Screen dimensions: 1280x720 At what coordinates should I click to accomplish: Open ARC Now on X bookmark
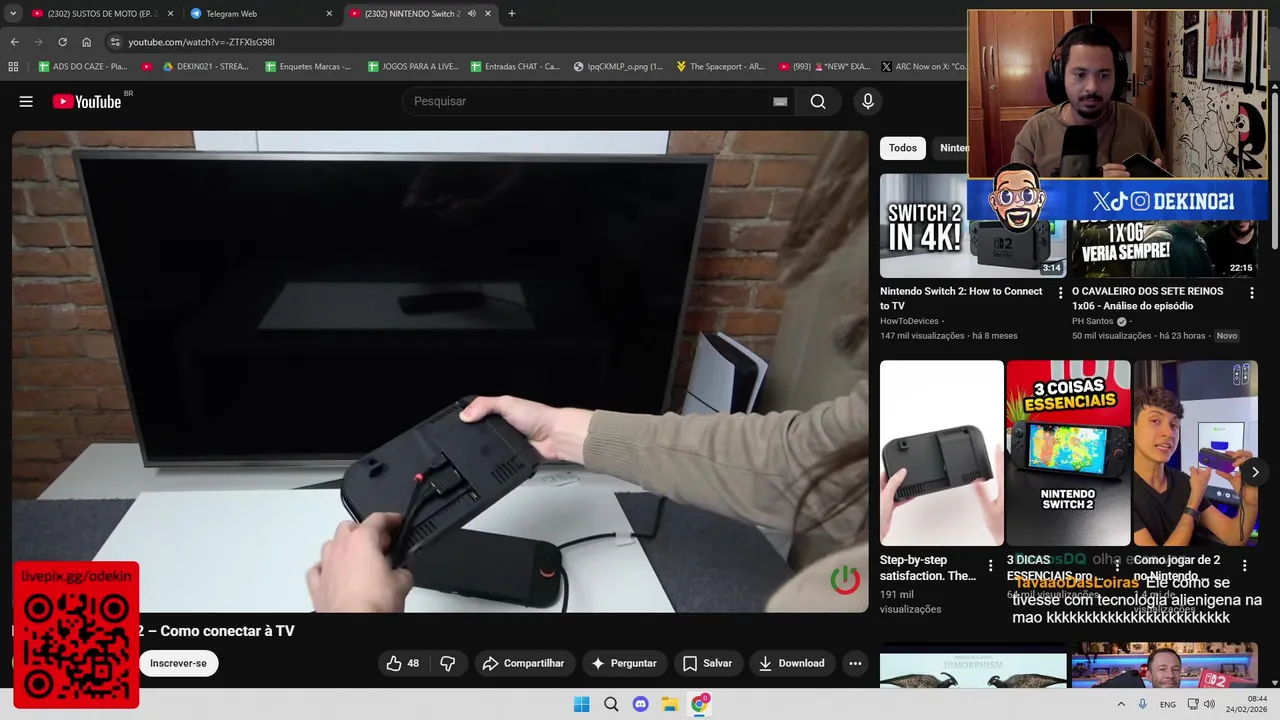923,67
